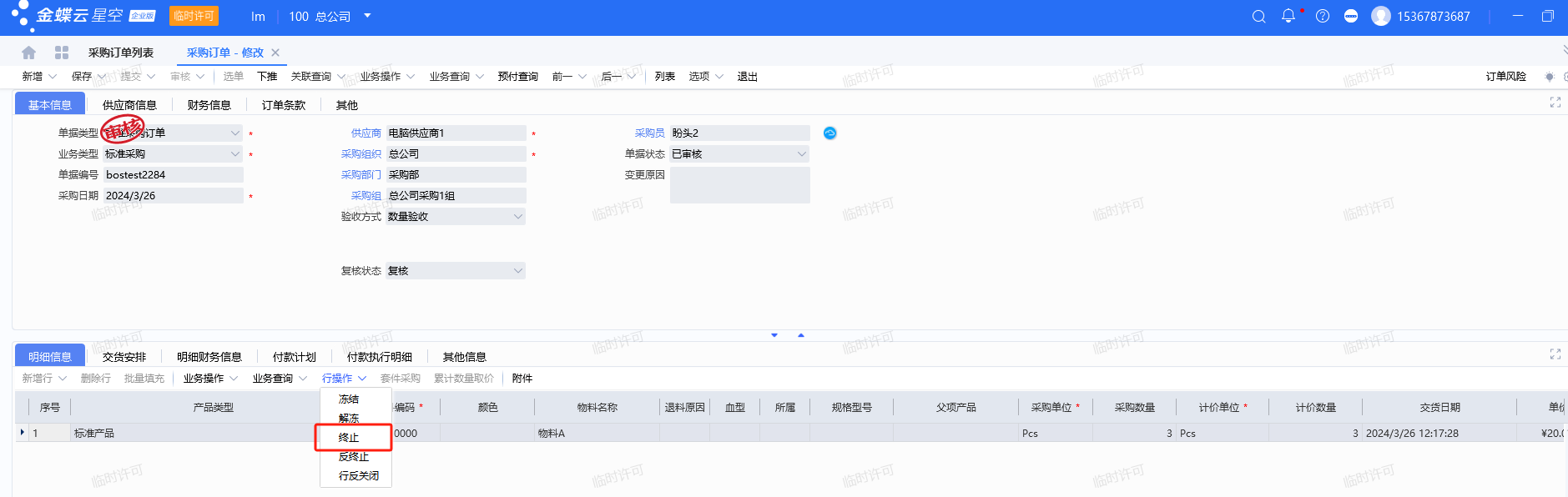Click the light bulb icon near 订单风险
Viewport: 1568px width, 497px height.
1550,77
